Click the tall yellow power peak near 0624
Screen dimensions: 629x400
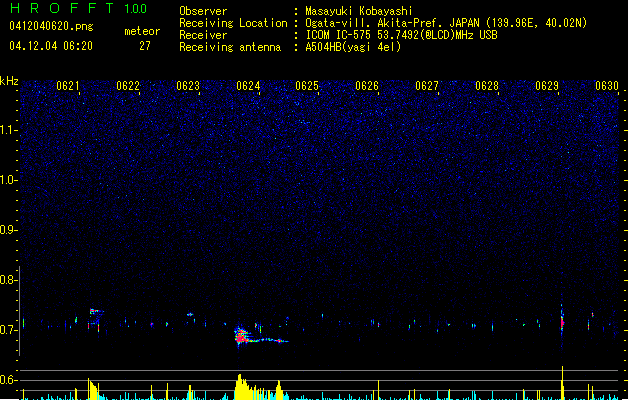coord(239,387)
